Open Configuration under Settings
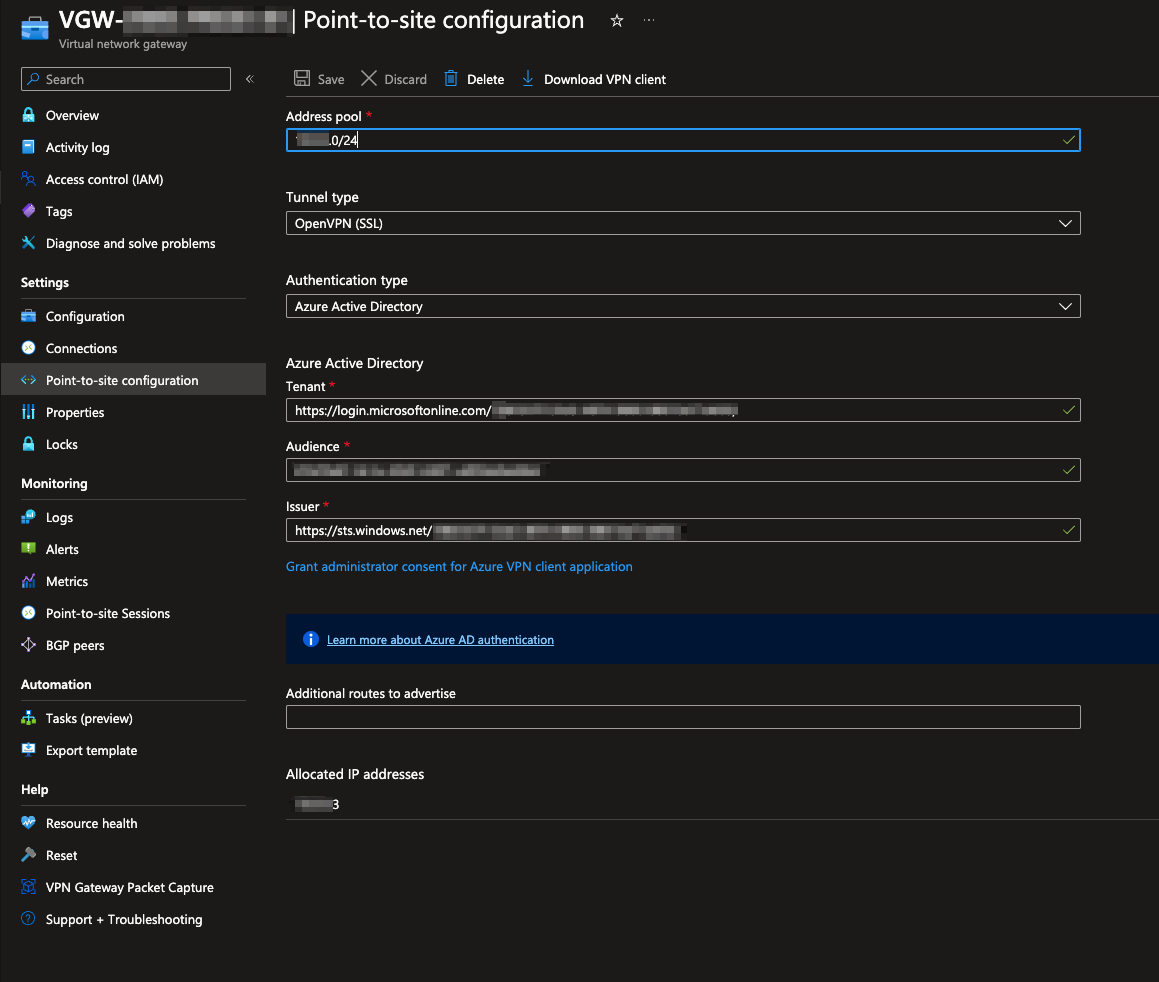Screen dimensions: 1159x982 85,316
